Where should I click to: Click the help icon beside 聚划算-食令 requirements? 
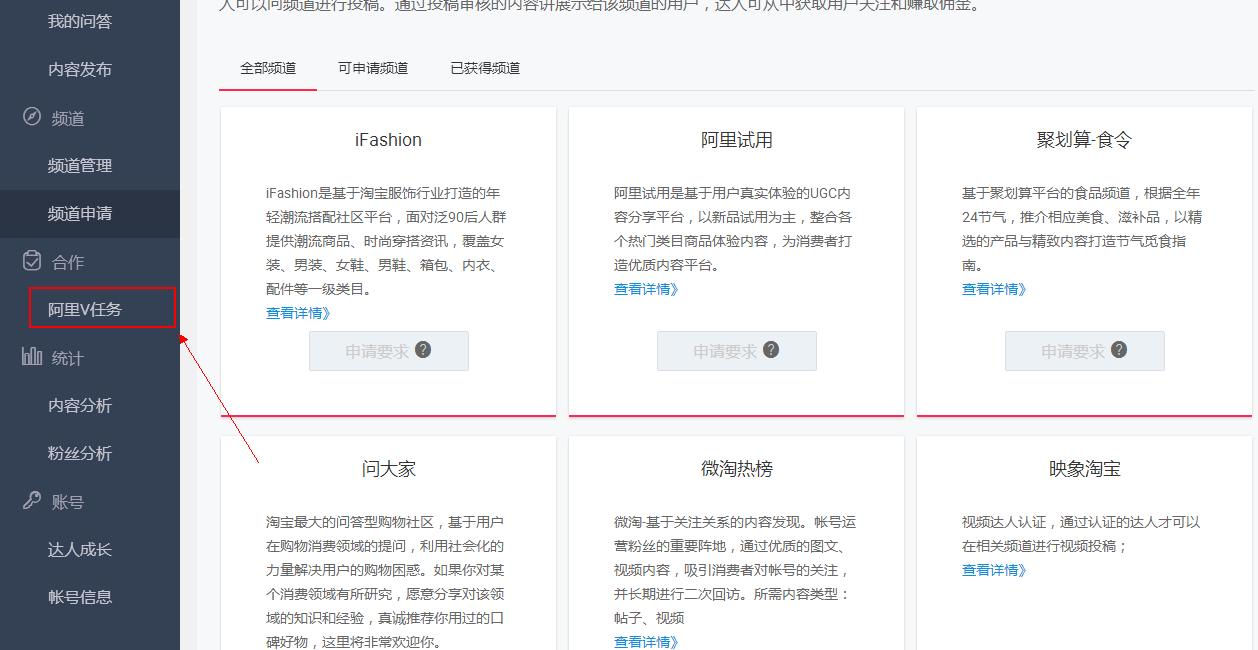click(x=1117, y=351)
